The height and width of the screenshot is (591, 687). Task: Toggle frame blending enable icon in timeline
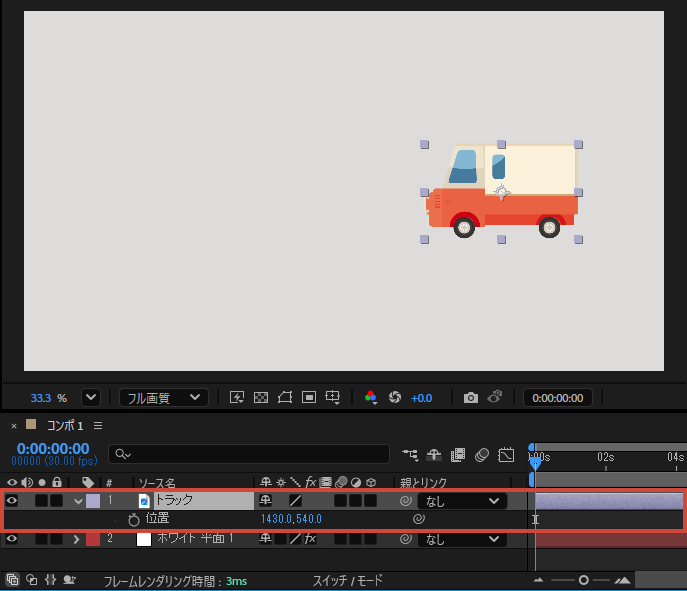(458, 455)
